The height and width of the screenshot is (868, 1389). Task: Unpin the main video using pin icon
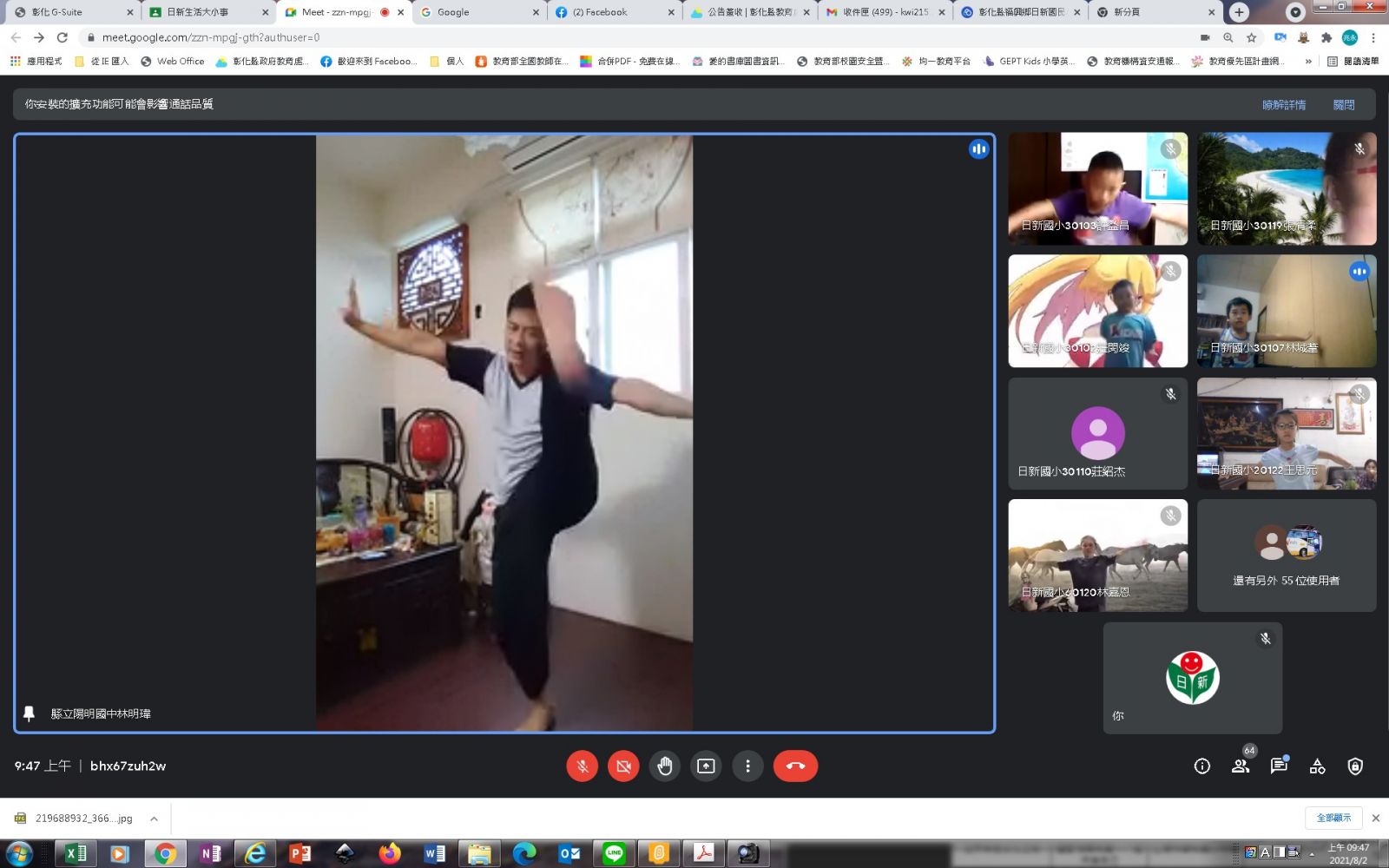click(29, 713)
